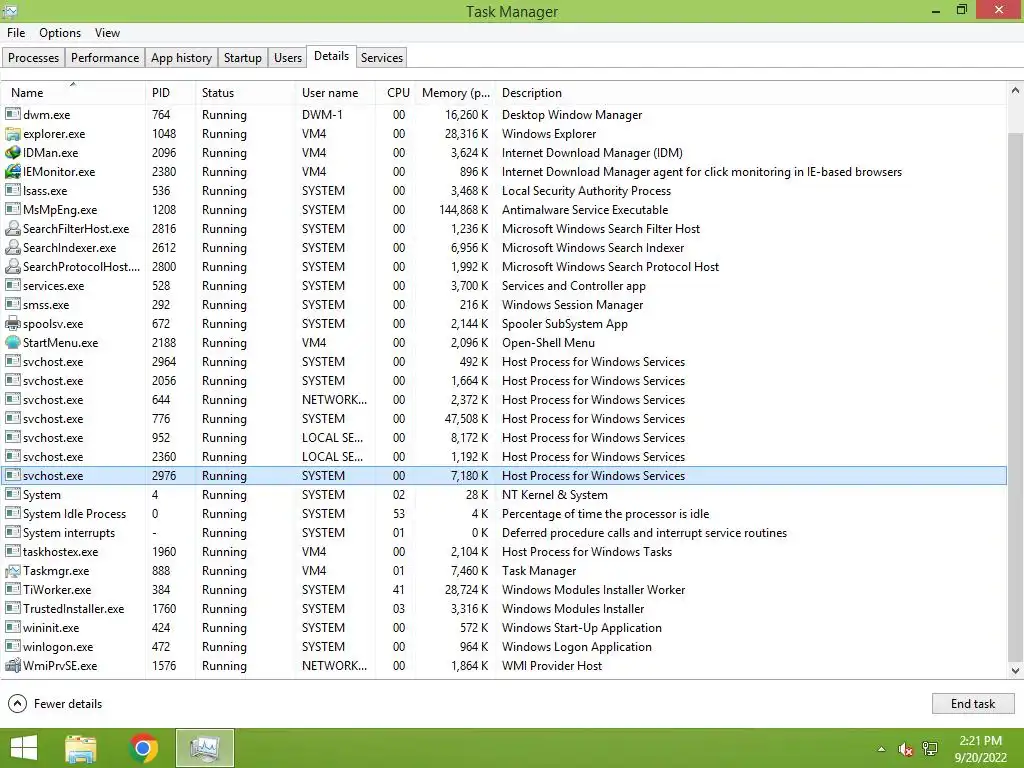Switch to the Startup tab

click(x=242, y=57)
